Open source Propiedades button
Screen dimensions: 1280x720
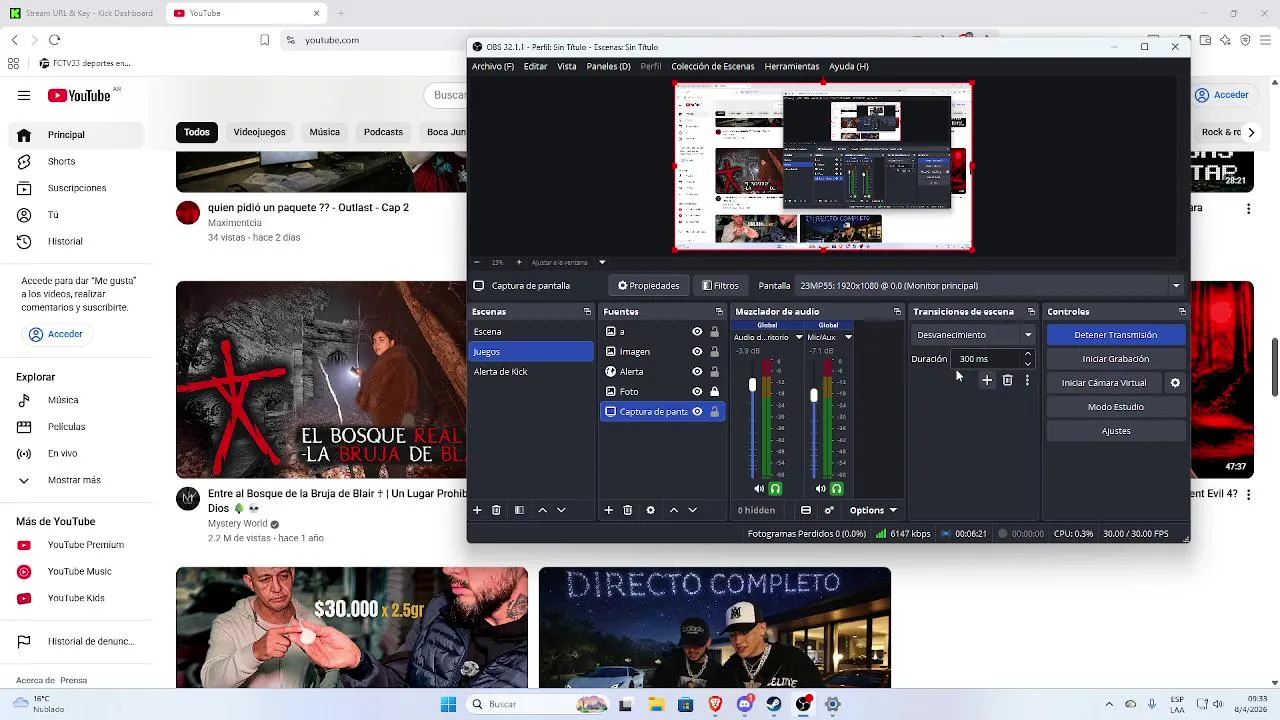coord(649,286)
